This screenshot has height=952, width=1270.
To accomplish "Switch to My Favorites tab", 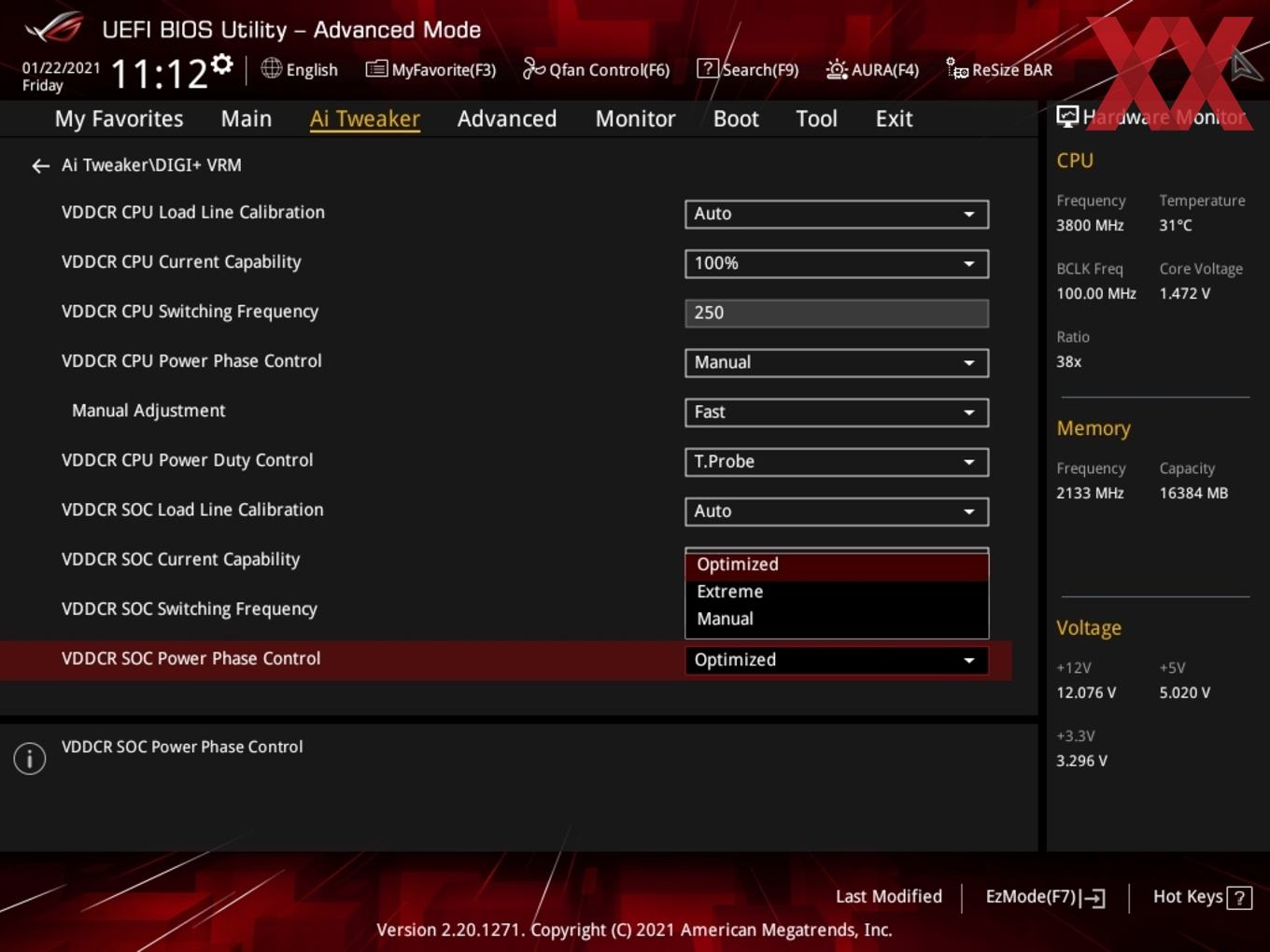I will (x=119, y=119).
